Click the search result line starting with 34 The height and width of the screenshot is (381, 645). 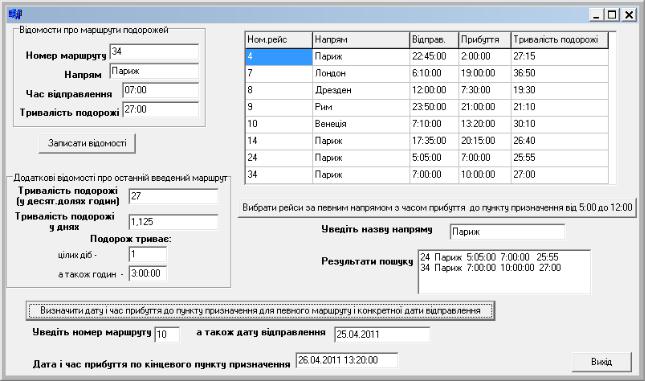pos(490,268)
